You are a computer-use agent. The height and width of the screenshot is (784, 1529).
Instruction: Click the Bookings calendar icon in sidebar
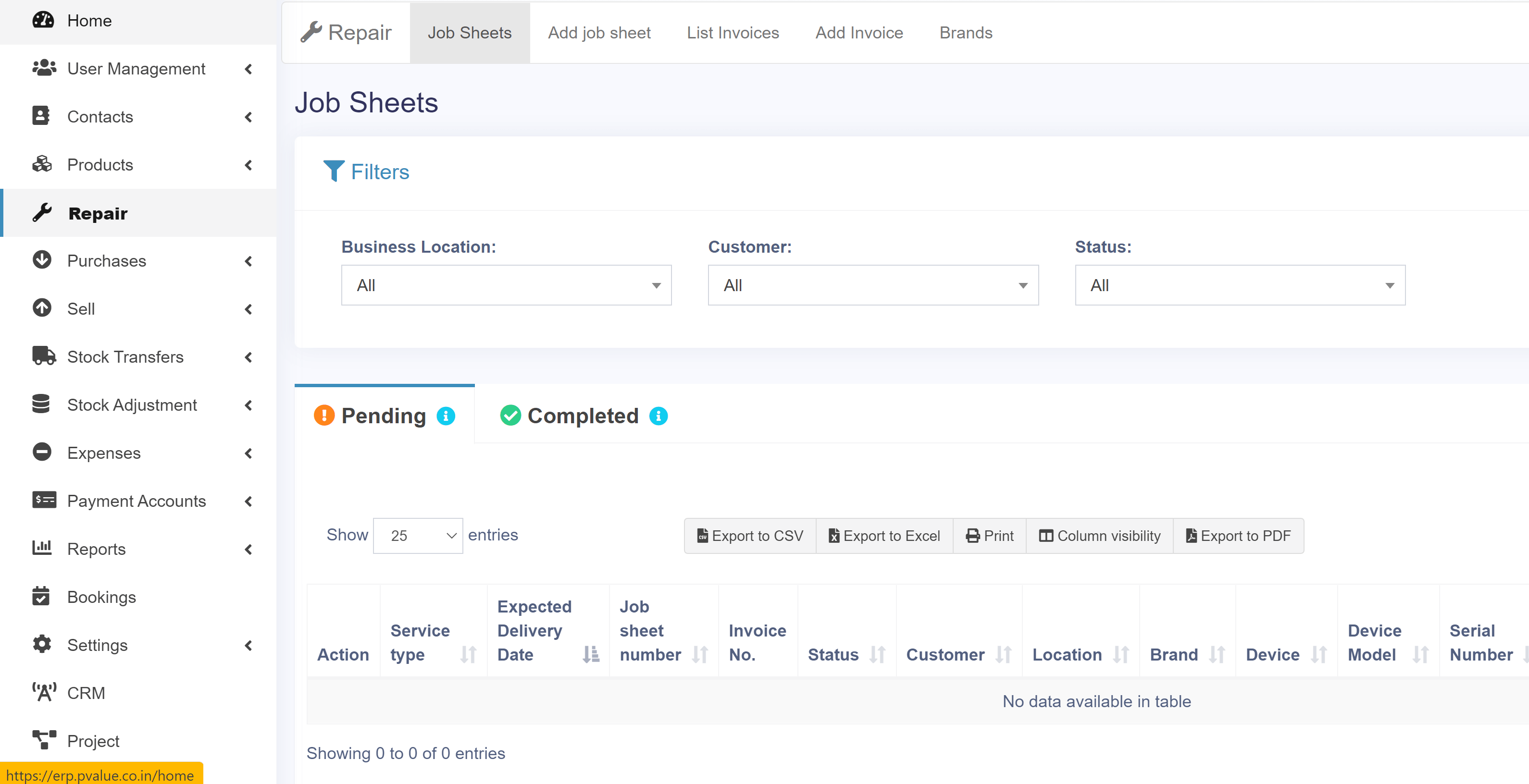pos(41,596)
